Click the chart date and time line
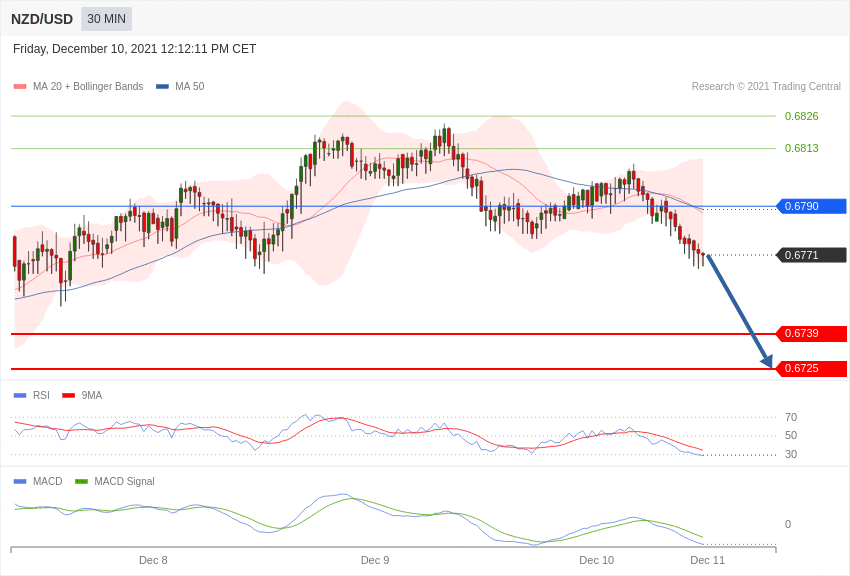Screen dimensions: 850x576 134,49
